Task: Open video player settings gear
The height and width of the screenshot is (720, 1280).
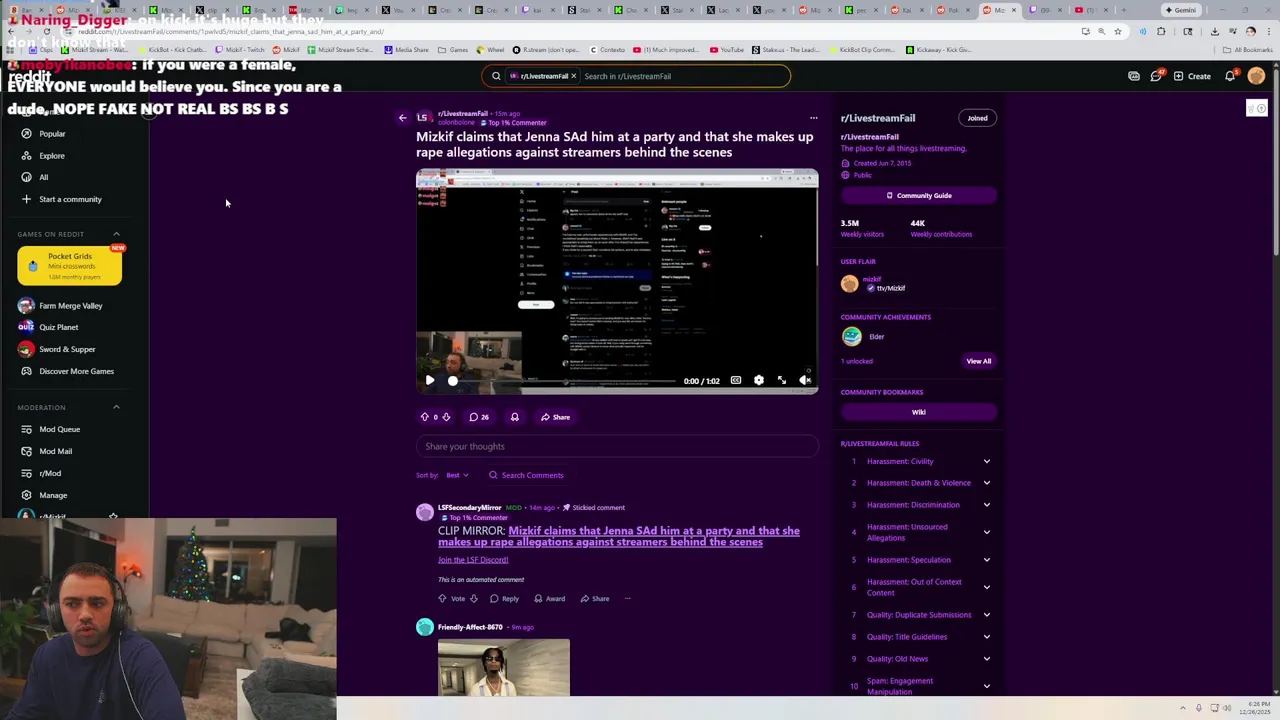Action: tap(759, 380)
